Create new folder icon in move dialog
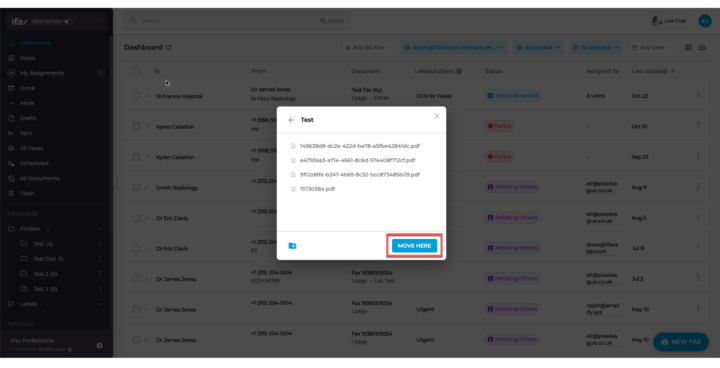Image resolution: width=720 pixels, height=368 pixels. [292, 246]
